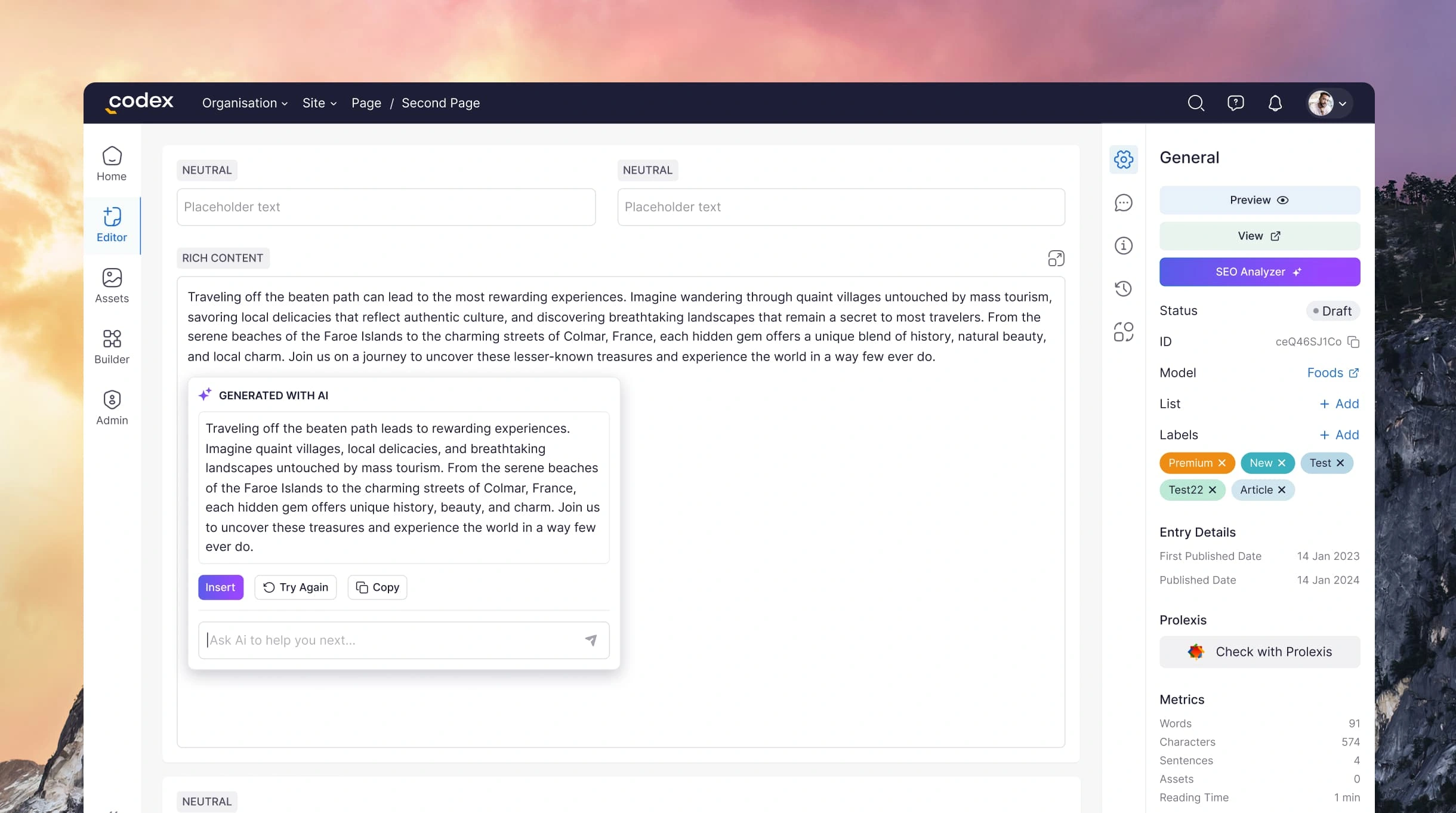The image size is (1456, 813).
Task: Copy the entry ID ceQ46SJ1Co
Action: (x=1353, y=342)
